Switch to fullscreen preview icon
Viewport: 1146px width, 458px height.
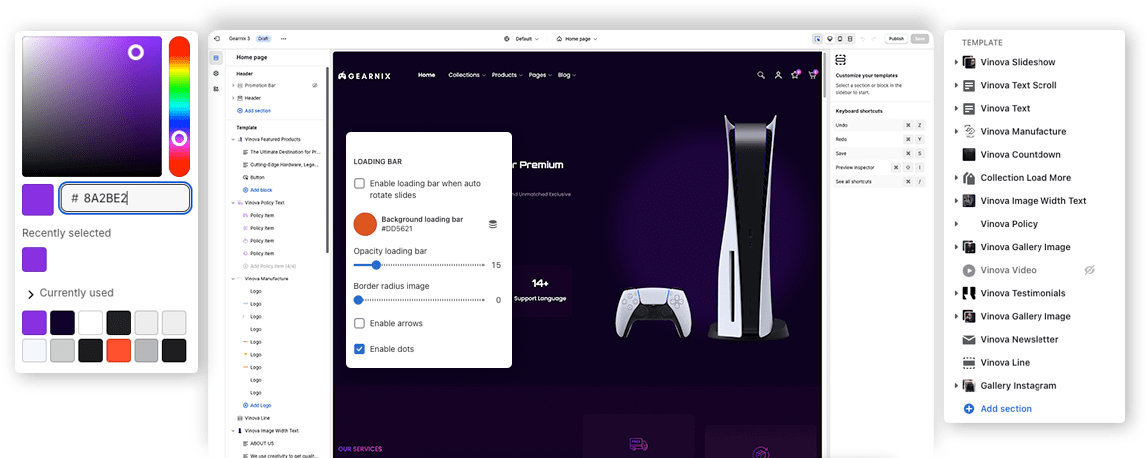pos(850,39)
